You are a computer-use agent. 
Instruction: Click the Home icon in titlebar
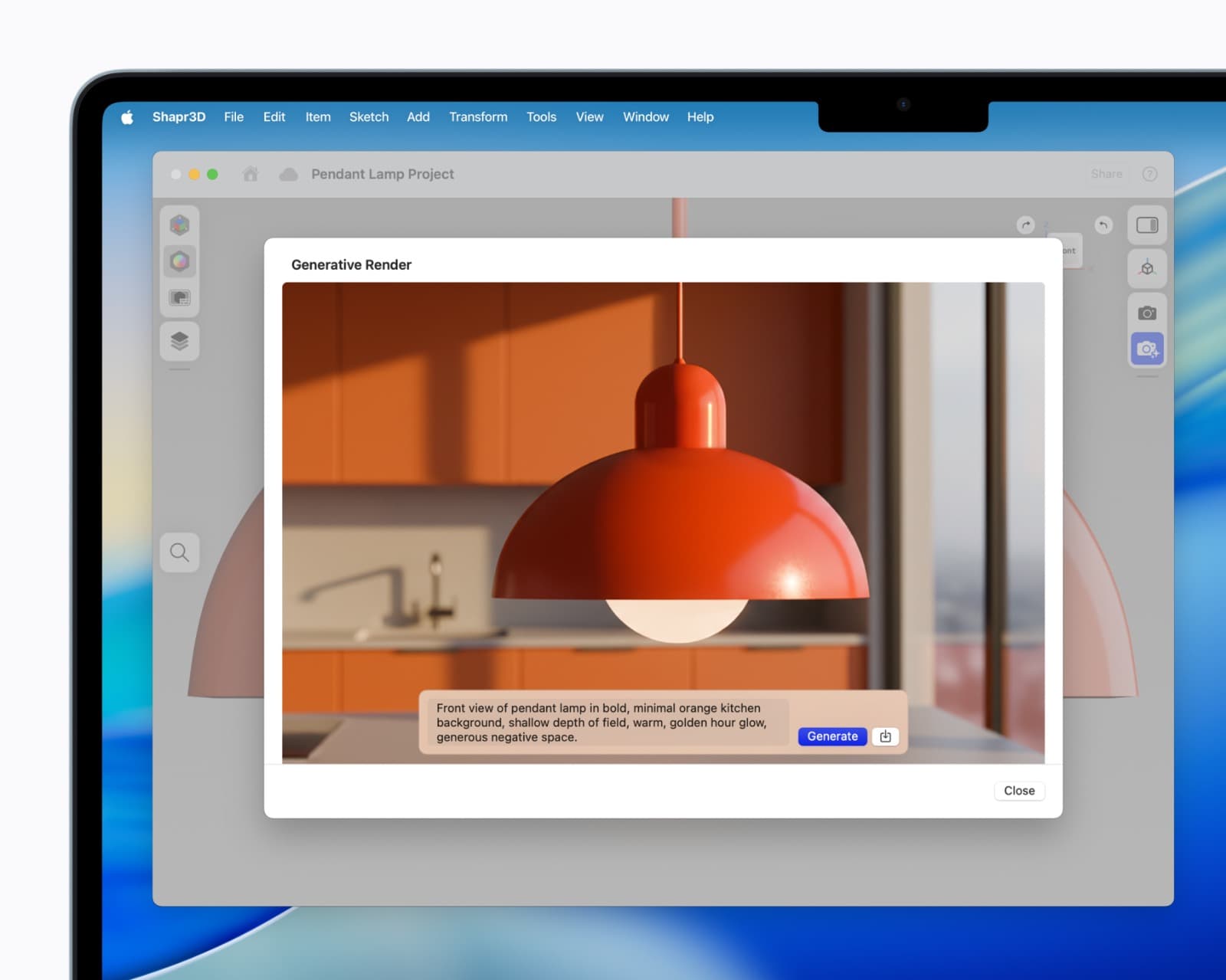tap(251, 174)
